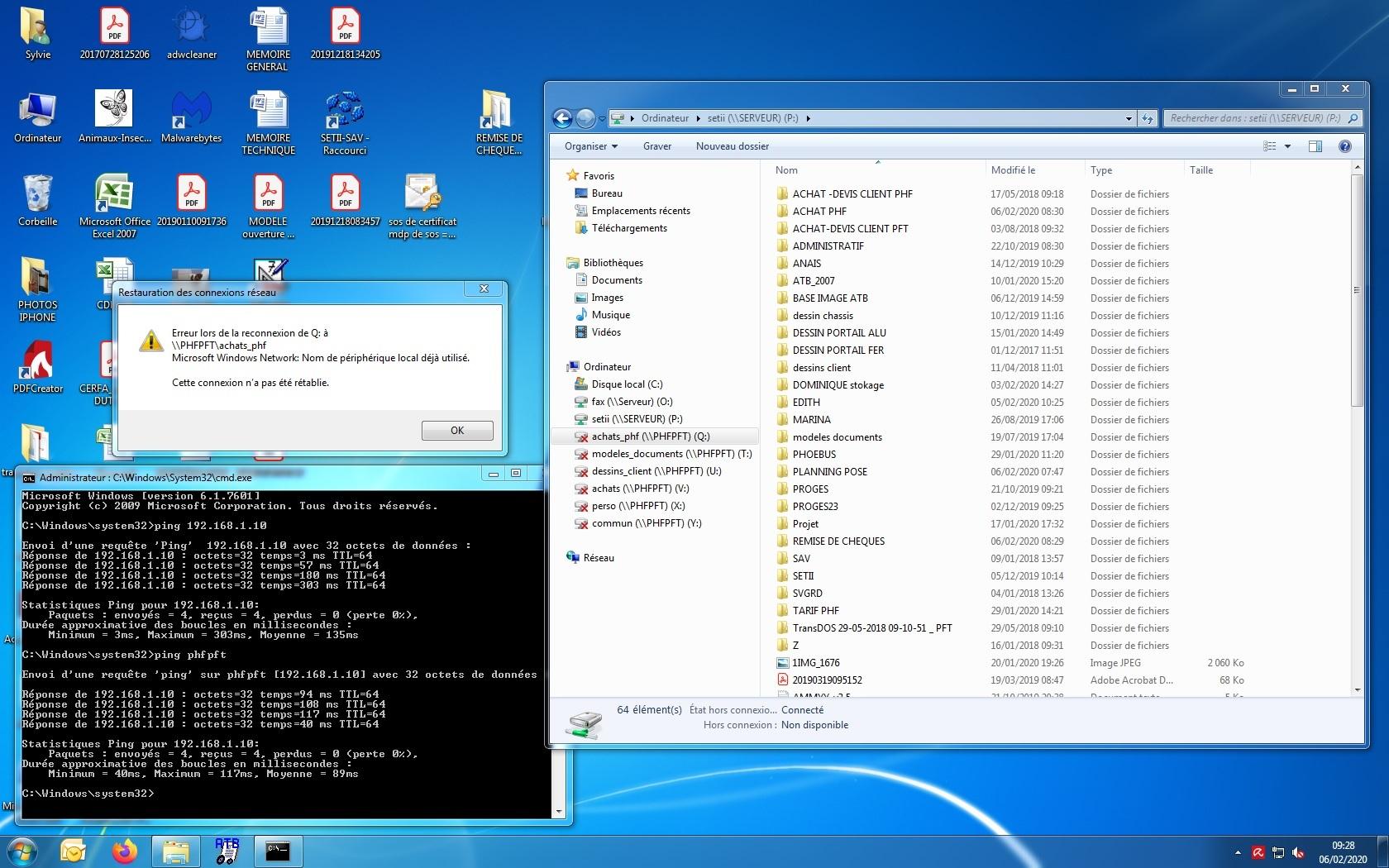The height and width of the screenshot is (868, 1389).
Task: Click Nouveau dossier
Action: [x=733, y=146]
